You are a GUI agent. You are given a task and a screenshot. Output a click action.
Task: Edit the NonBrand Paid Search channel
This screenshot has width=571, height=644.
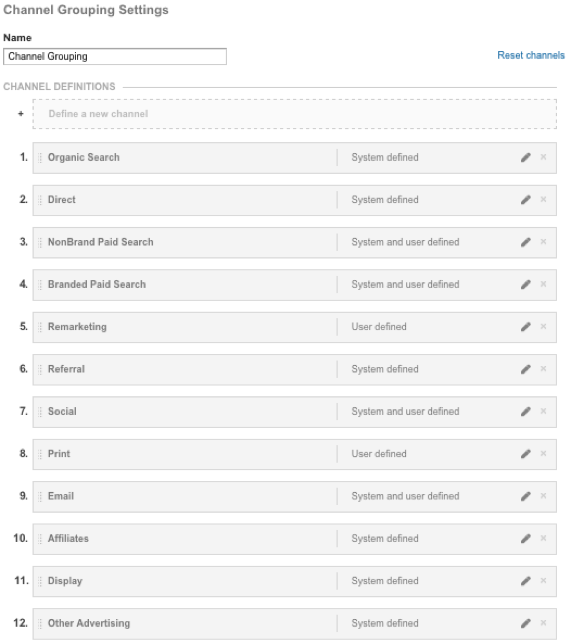point(525,242)
